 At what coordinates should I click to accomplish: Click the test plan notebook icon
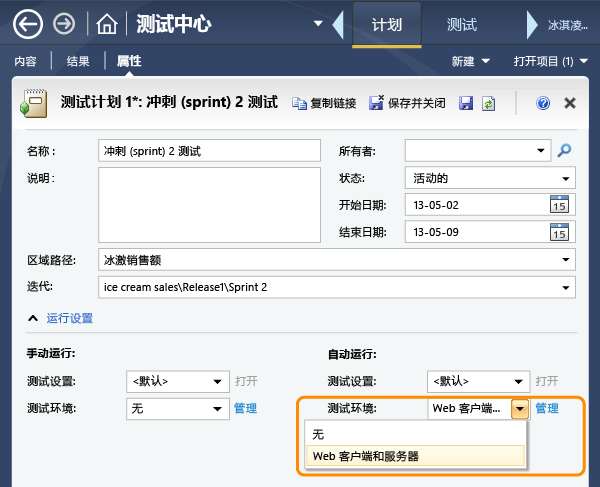pos(34,103)
